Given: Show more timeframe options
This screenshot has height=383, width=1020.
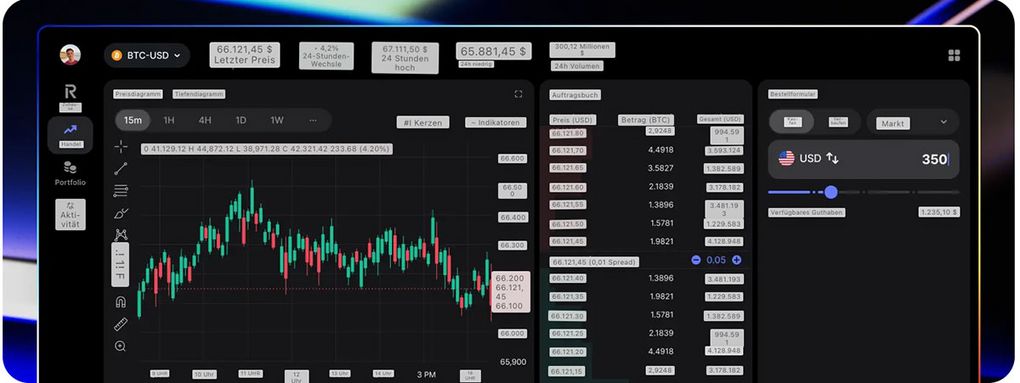Looking at the screenshot, I should (313, 120).
